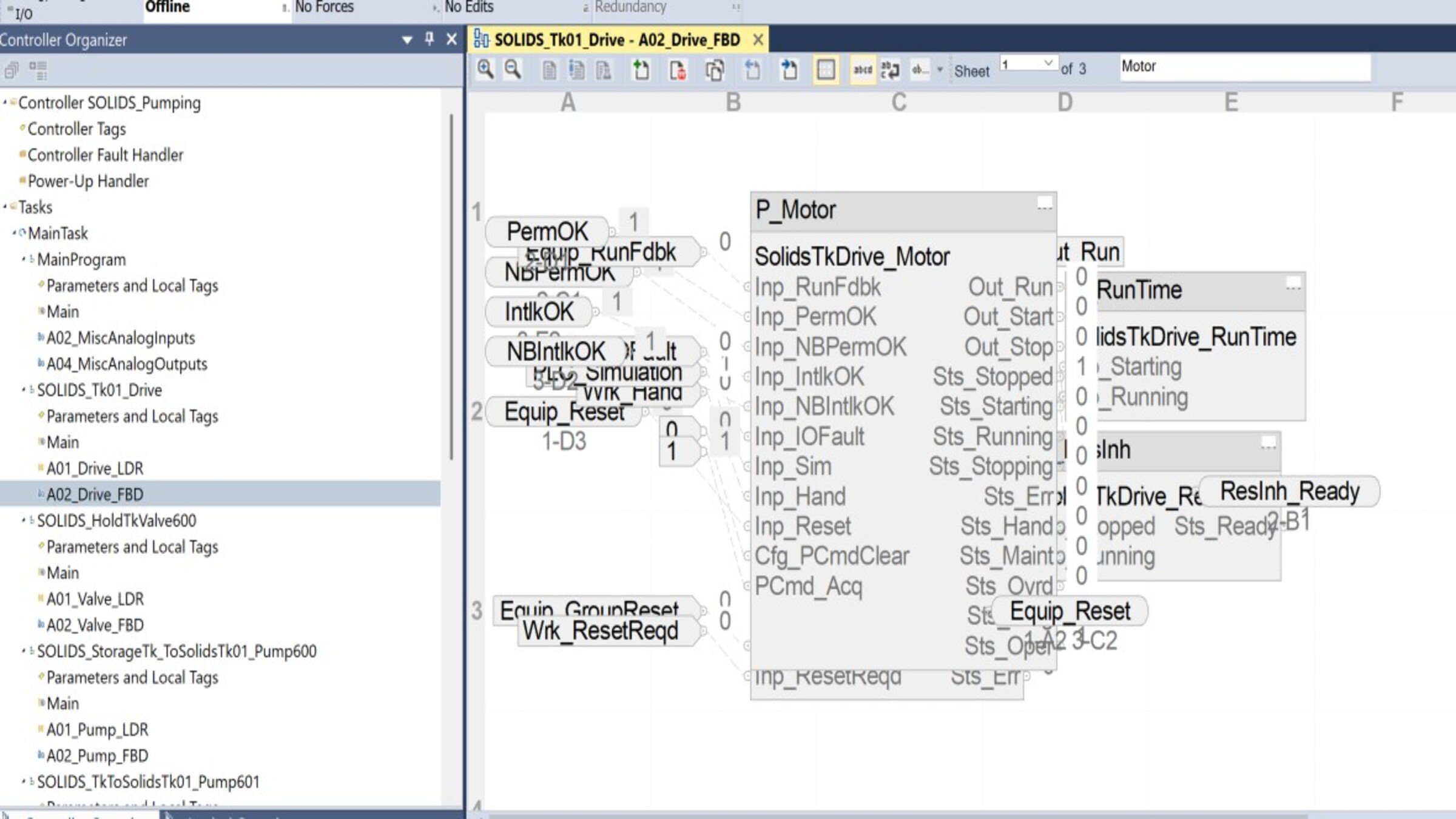Click the SolidsTkDrive_Motor tag name
1456x819 pixels.
852,257
